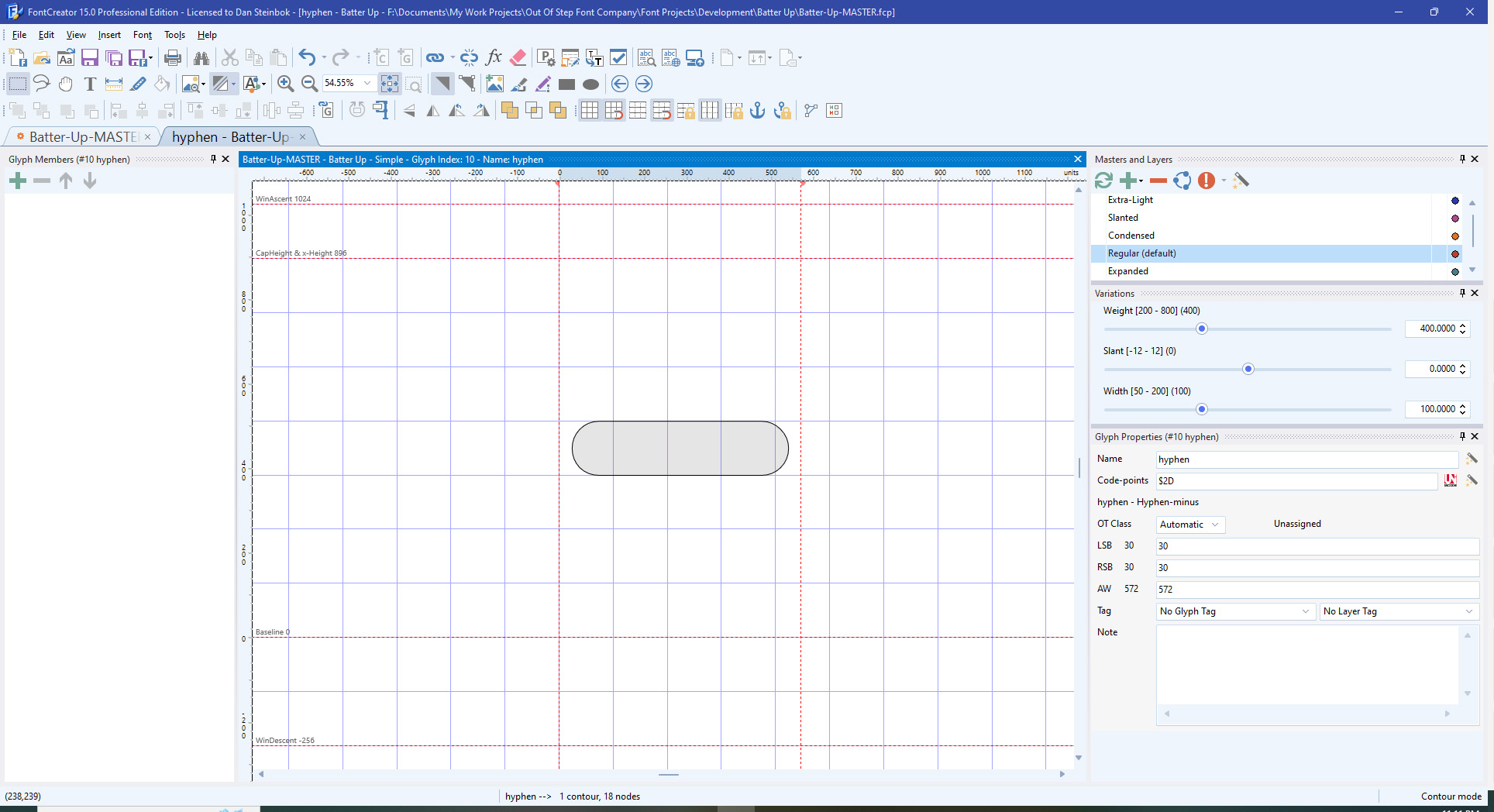Click the red minus icon in Masters panel
The width and height of the screenshot is (1494, 812).
tap(1158, 181)
